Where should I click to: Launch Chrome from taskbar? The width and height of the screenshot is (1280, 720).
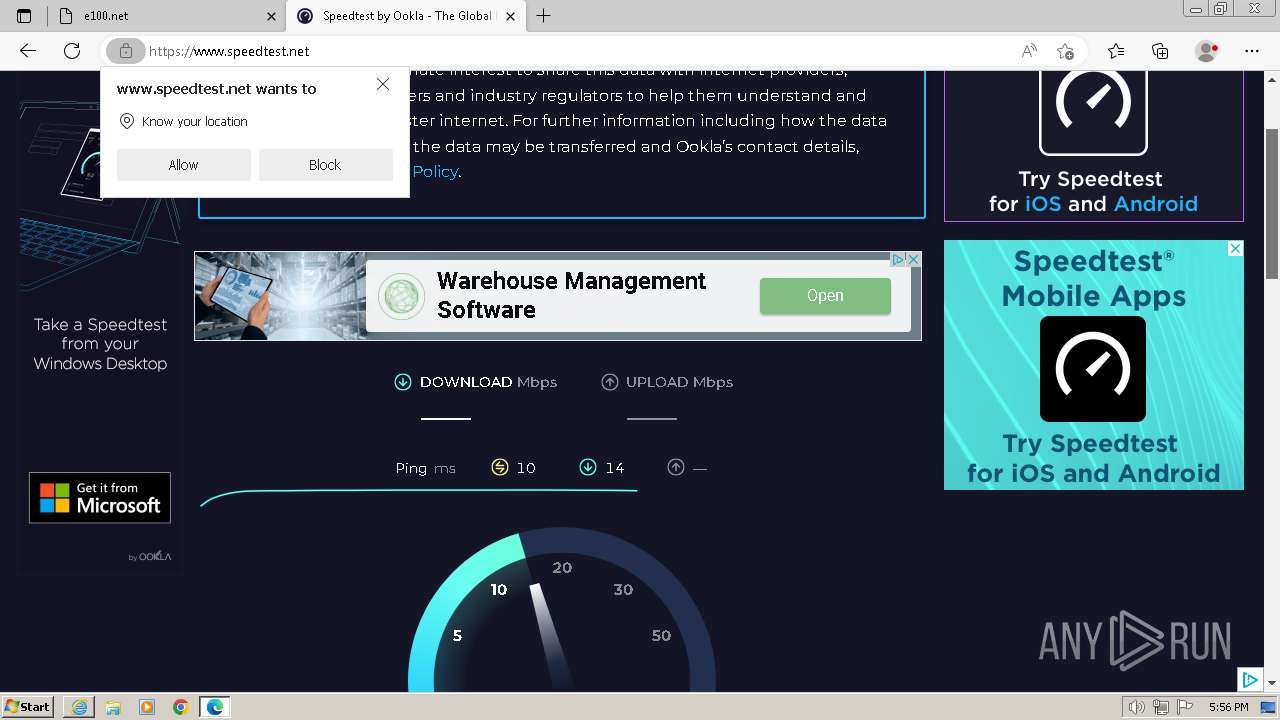[x=180, y=707]
